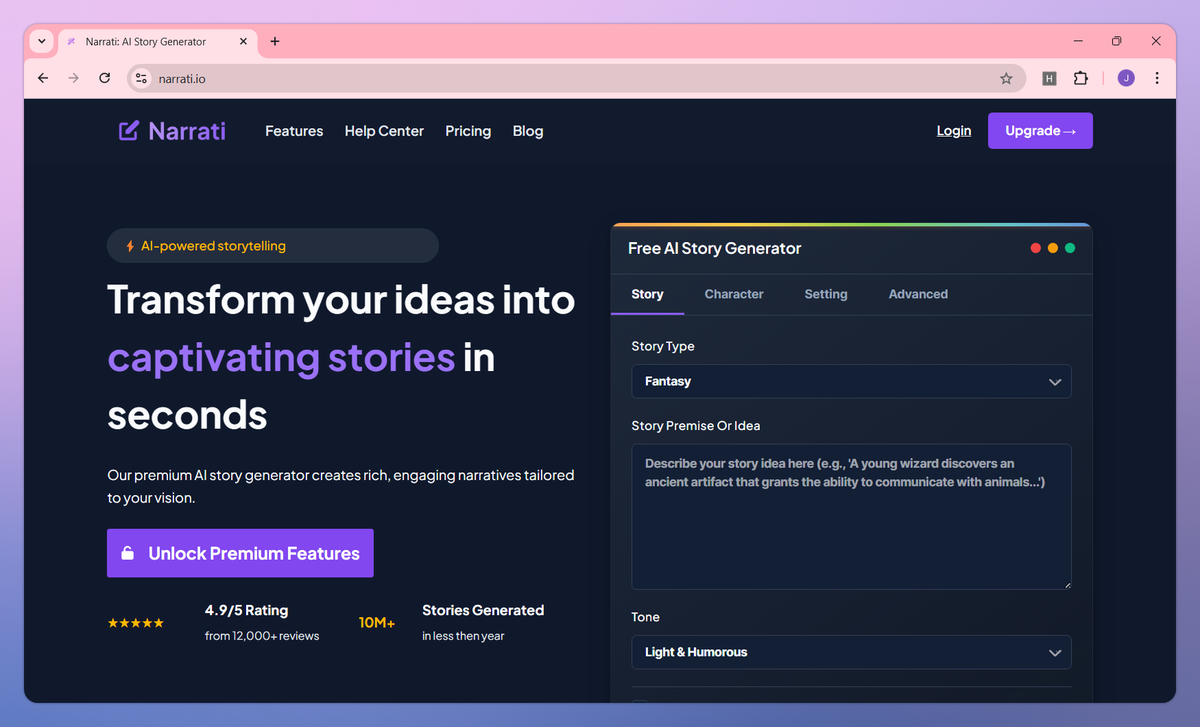Go to the Pricing page

tap(468, 131)
